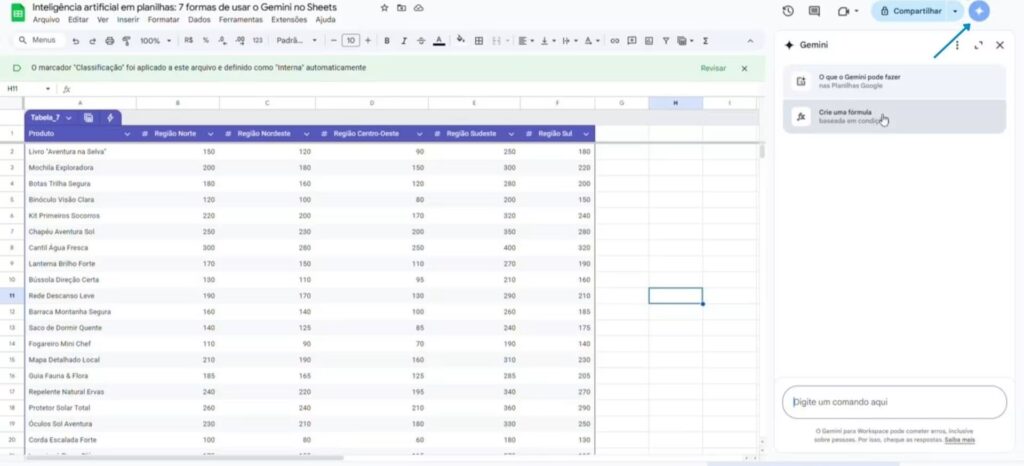1024x466 pixels.
Task: Open the borders tool
Action: click(x=479, y=40)
